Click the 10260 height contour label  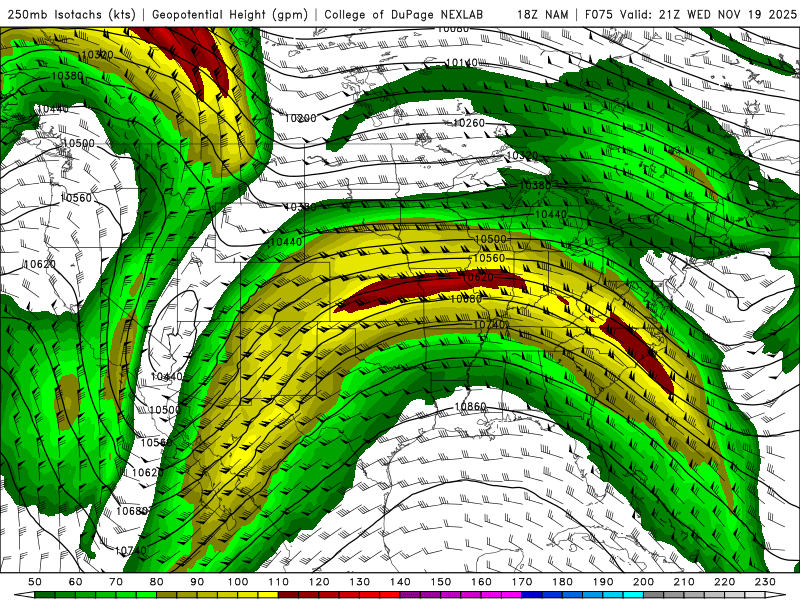tap(469, 123)
